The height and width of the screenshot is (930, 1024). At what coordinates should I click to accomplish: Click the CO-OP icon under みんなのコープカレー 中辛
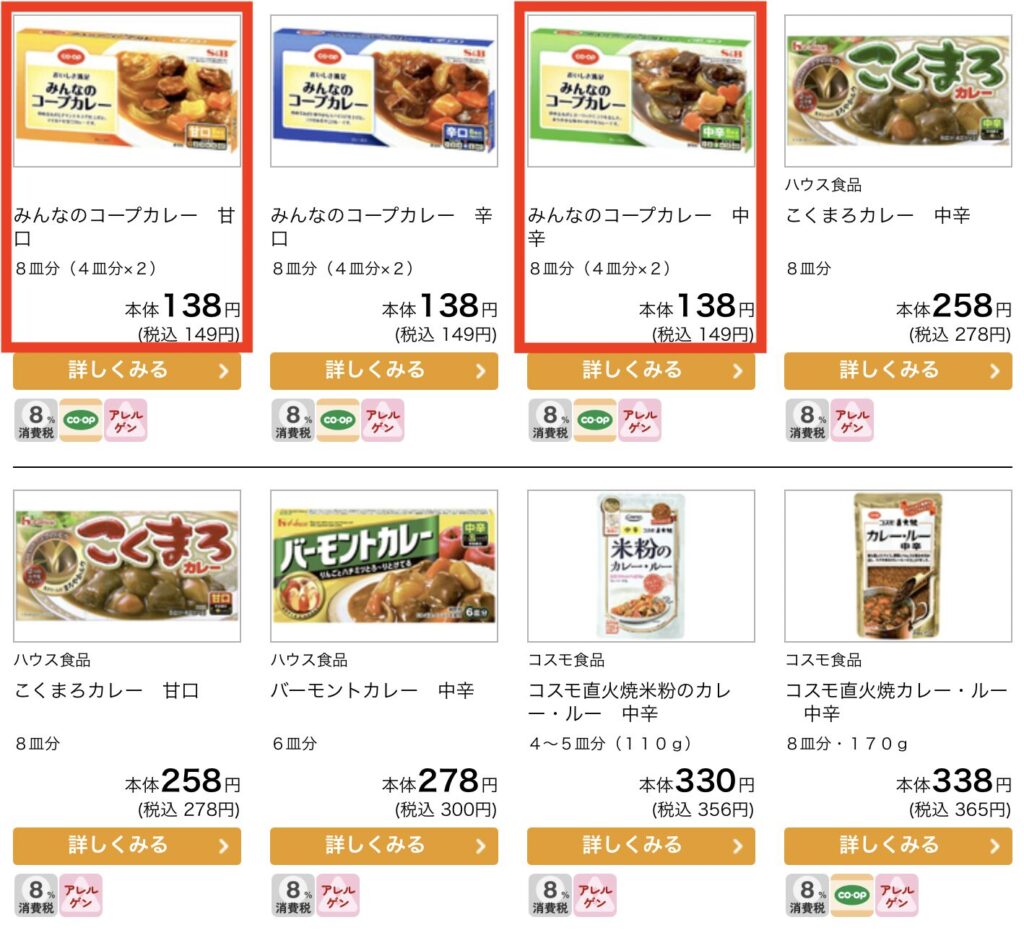[595, 421]
